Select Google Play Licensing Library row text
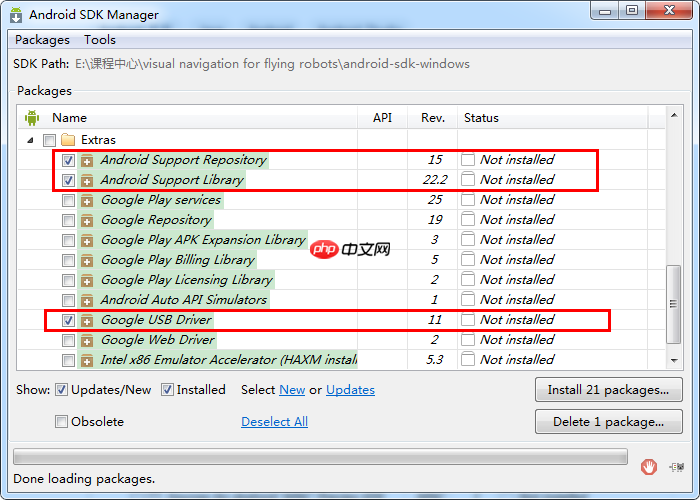The image size is (700, 500). (x=187, y=280)
